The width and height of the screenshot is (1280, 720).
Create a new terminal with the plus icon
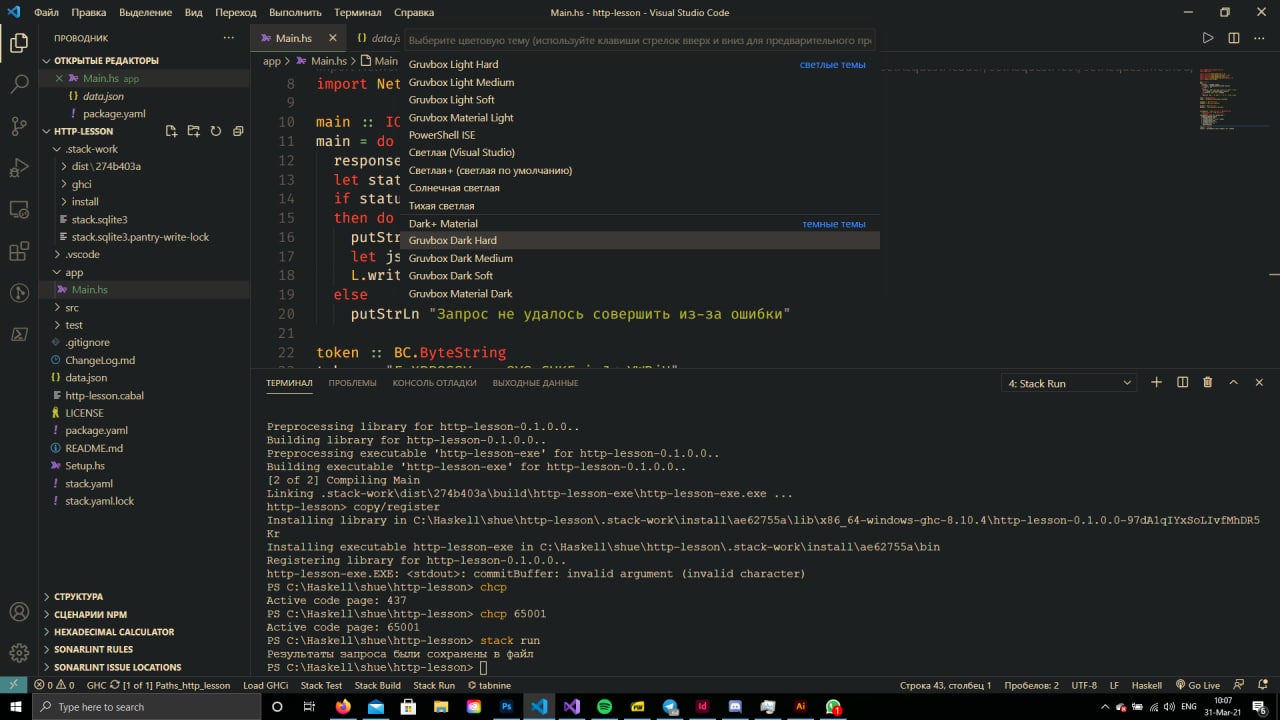[x=1157, y=383]
